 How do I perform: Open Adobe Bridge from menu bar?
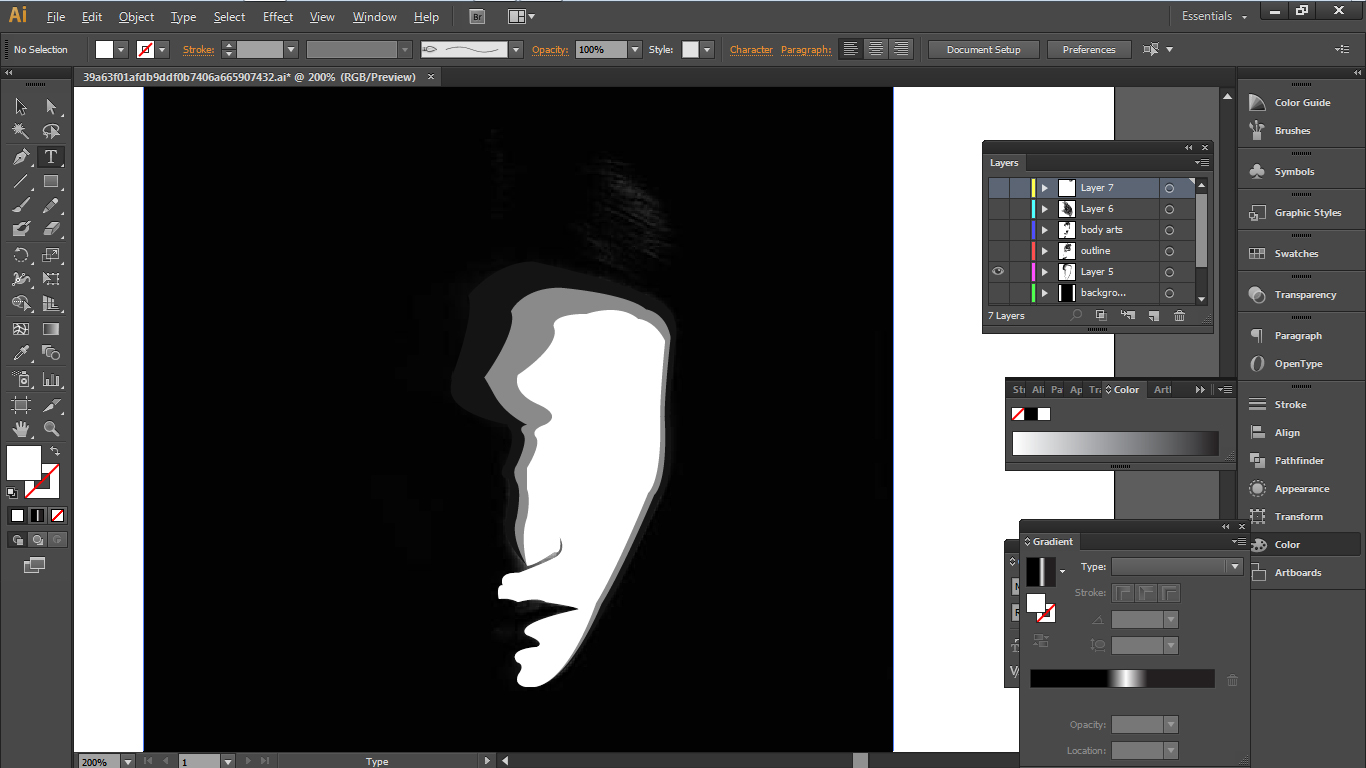coord(477,17)
